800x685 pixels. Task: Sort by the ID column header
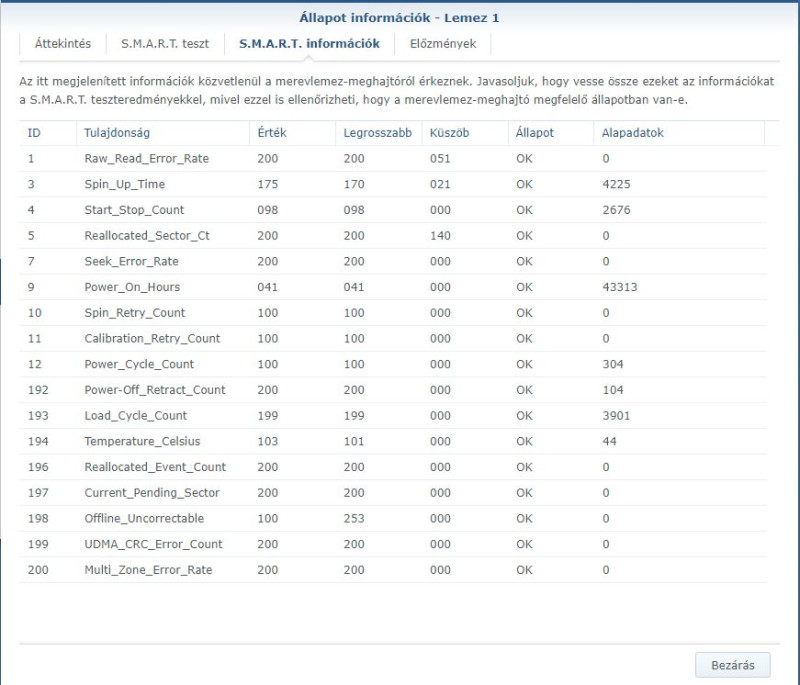(x=48, y=133)
